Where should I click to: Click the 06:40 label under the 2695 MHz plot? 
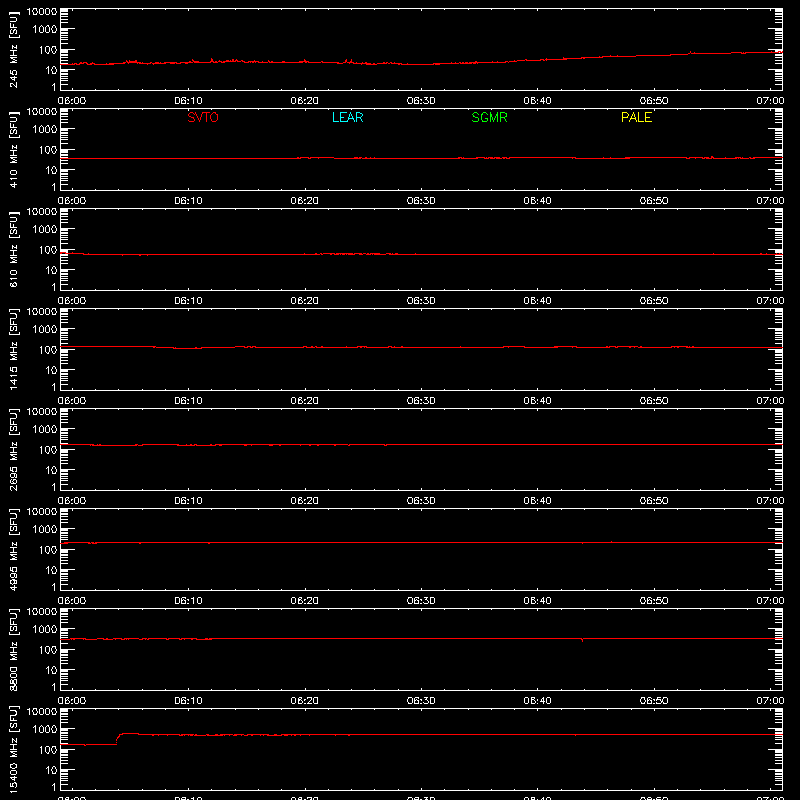[537, 501]
